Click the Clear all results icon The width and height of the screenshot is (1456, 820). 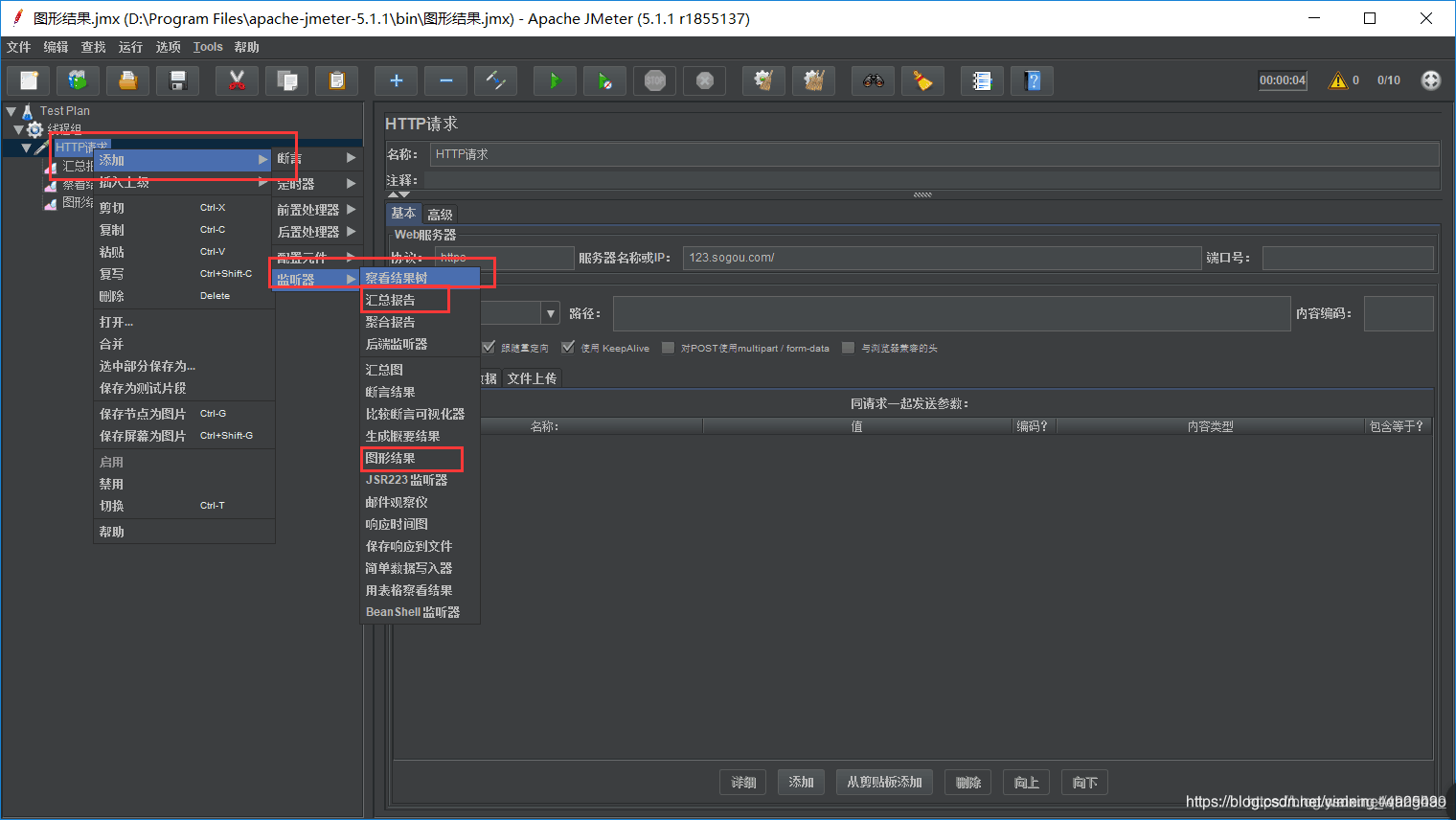tap(813, 81)
